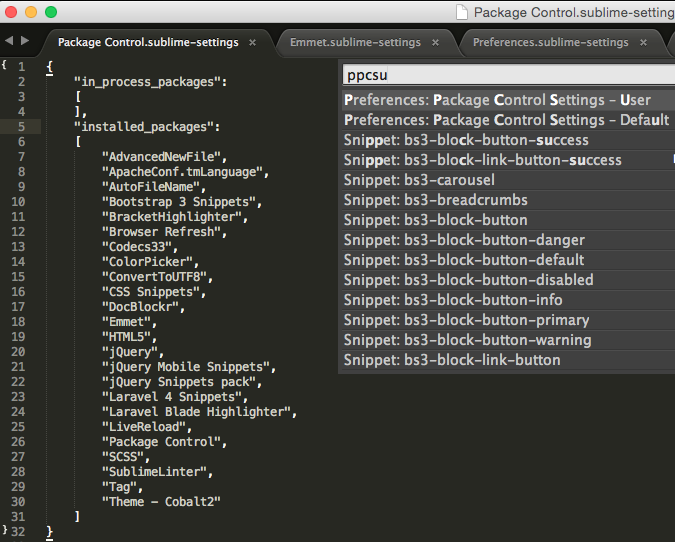This screenshot has height=542, width=675.
Task: Click the "ColorPicker" entry
Action: point(151,262)
